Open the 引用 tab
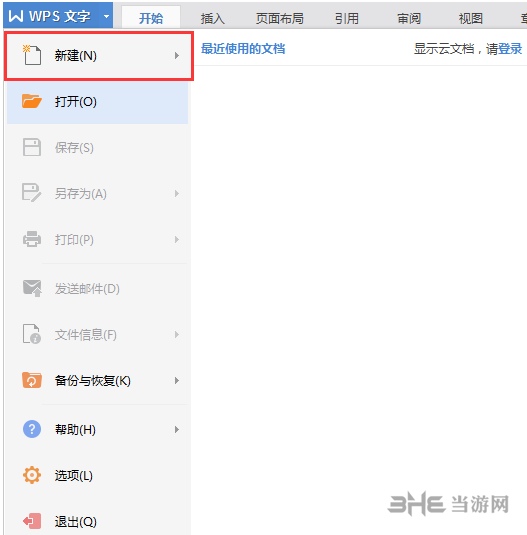527x535 pixels. [347, 18]
